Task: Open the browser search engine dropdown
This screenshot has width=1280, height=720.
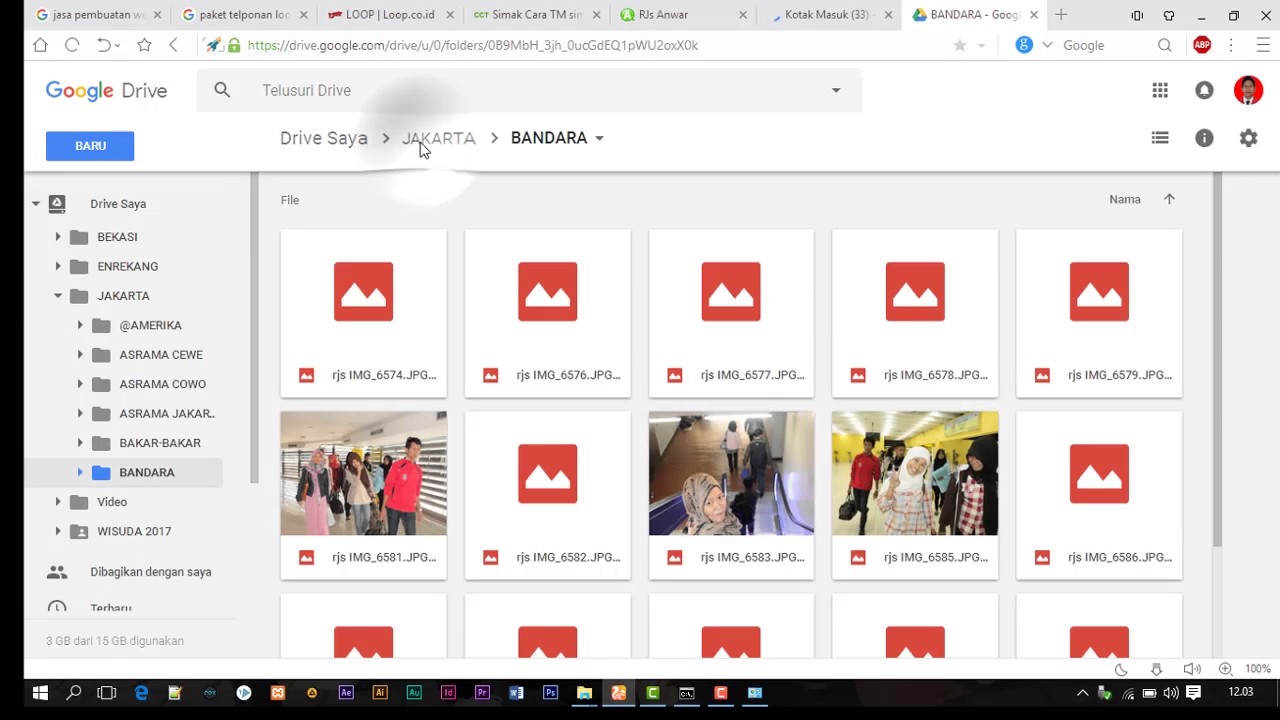Action: pos(1047,45)
